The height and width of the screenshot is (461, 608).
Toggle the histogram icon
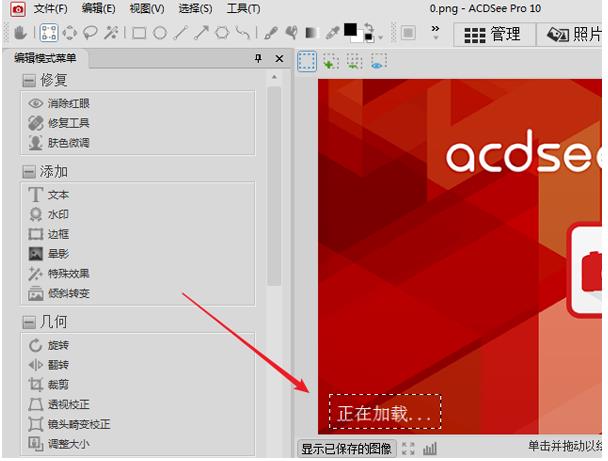click(430, 449)
